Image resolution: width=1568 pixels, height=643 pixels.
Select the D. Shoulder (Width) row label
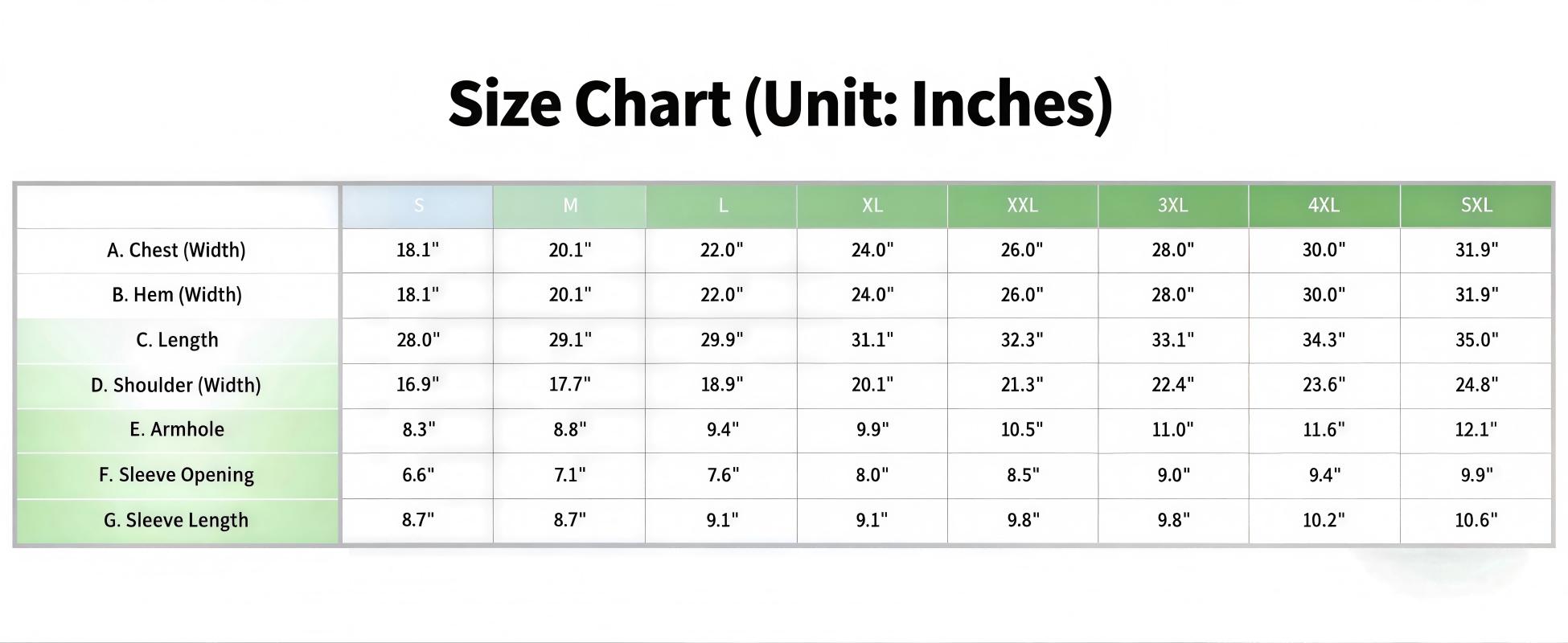coord(176,385)
